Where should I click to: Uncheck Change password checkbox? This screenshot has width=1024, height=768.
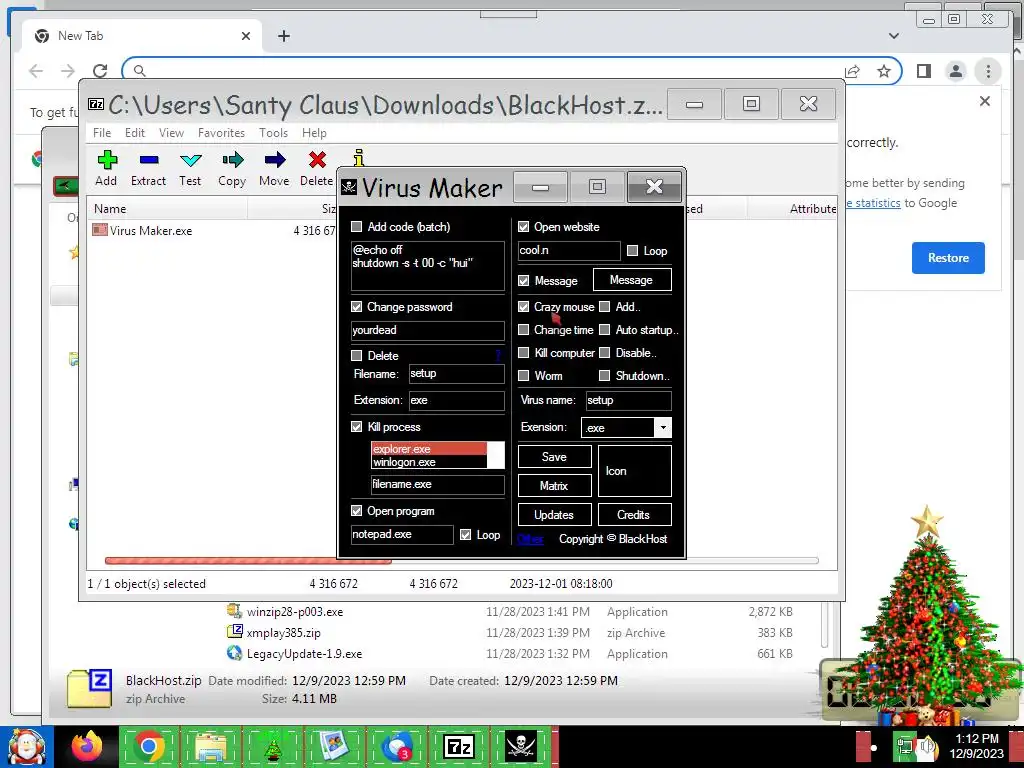click(357, 306)
